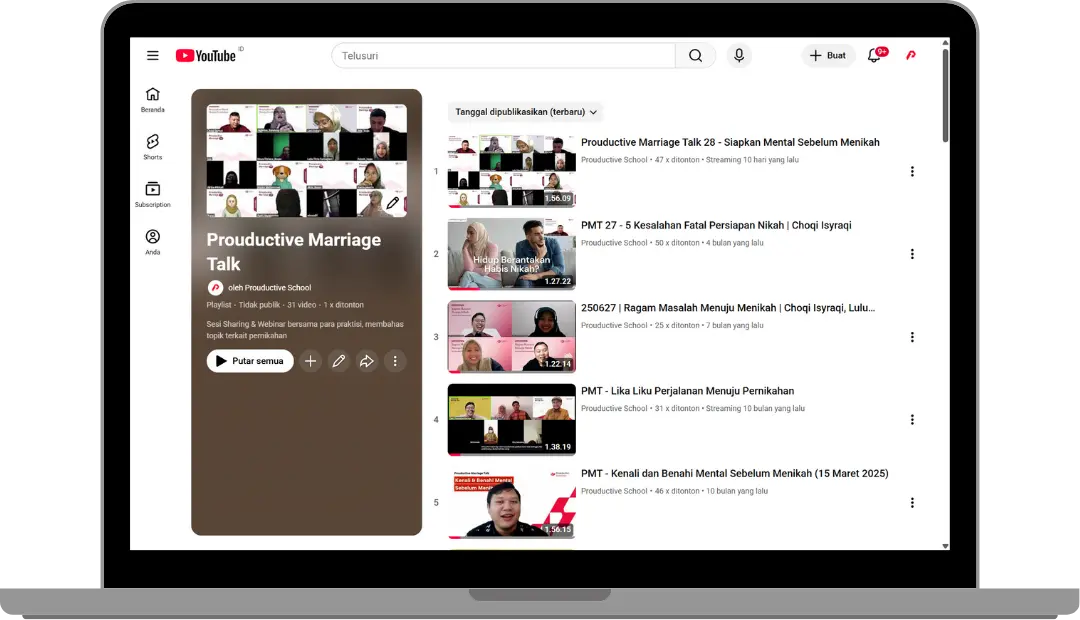Open options for PMT 27 video
Screen dimensions: 1080x620
pos(912,254)
